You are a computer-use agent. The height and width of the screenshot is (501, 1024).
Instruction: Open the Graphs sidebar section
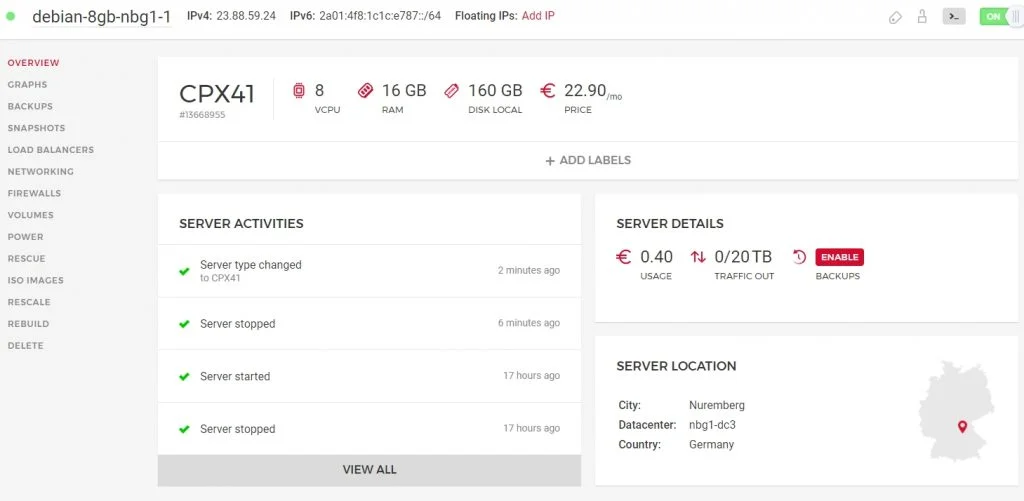pyautogui.click(x=27, y=85)
